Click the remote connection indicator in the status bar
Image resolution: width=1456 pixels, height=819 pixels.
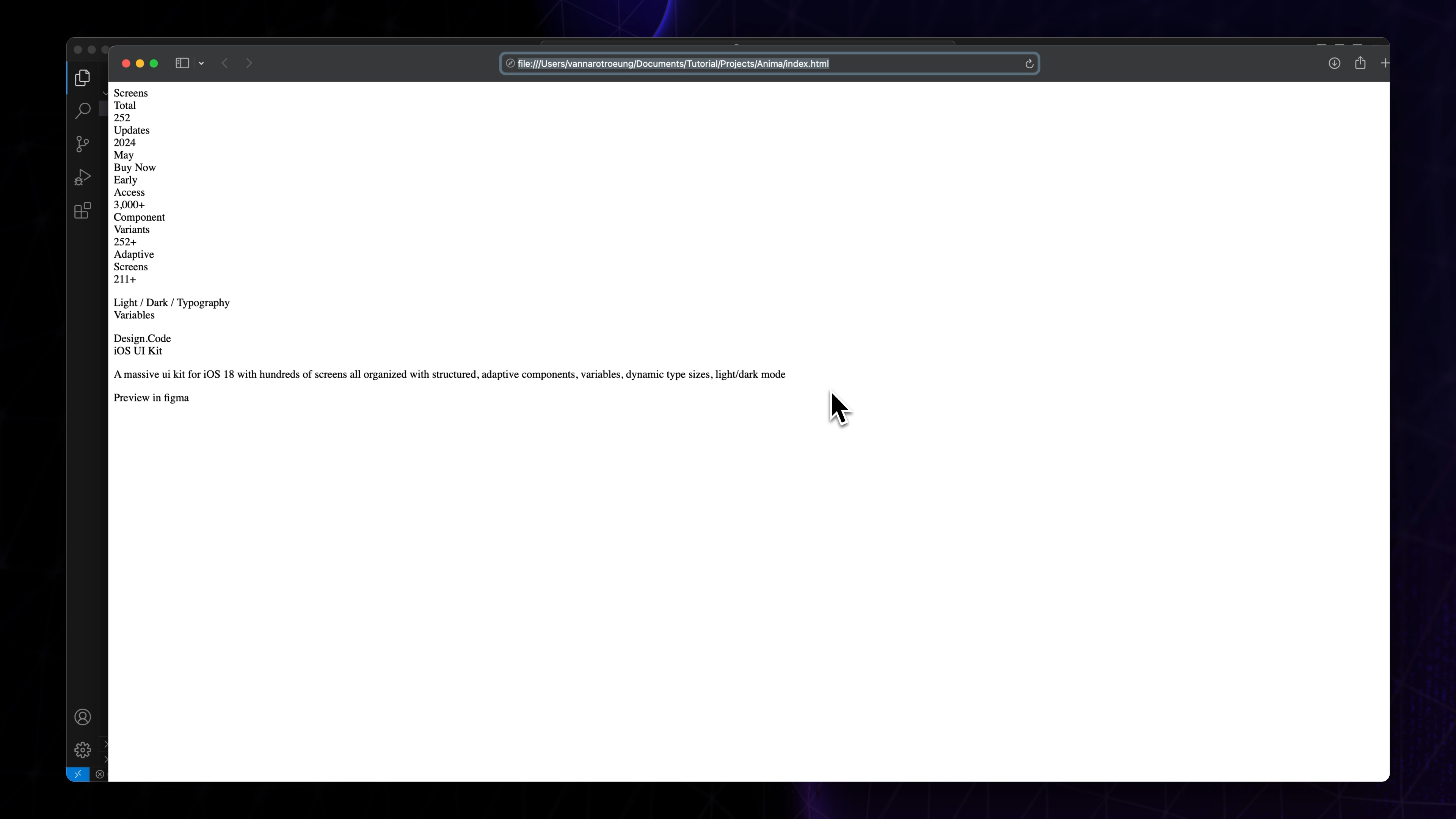coord(78,774)
